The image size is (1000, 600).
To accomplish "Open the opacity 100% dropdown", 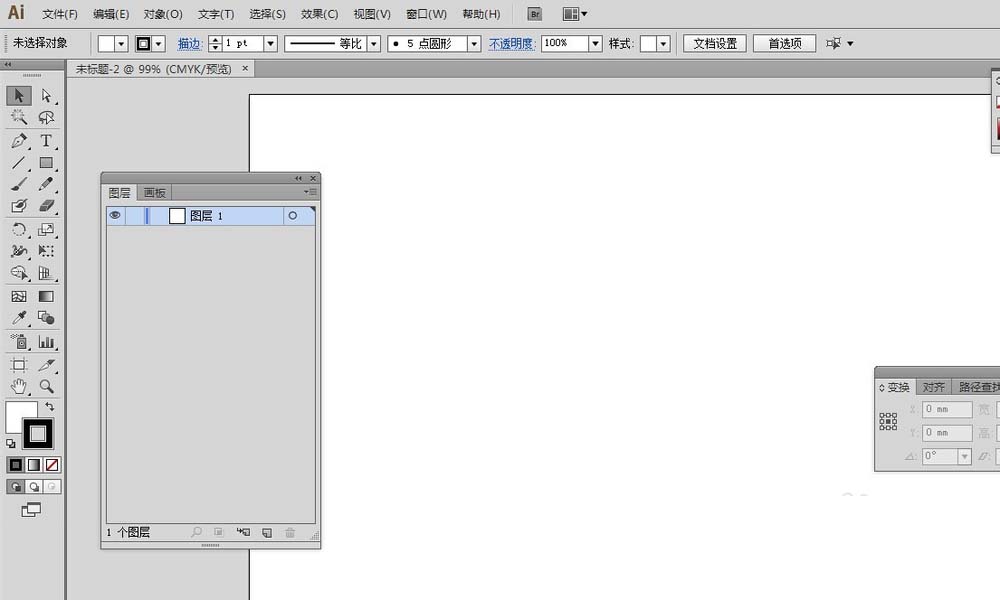I will pyautogui.click(x=595, y=43).
